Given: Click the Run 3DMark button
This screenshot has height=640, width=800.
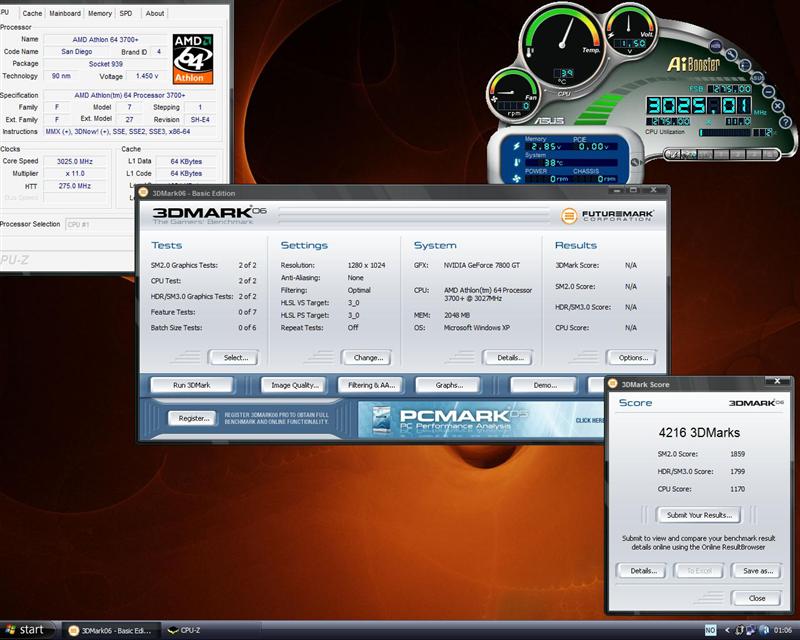Looking at the screenshot, I should 191,385.
